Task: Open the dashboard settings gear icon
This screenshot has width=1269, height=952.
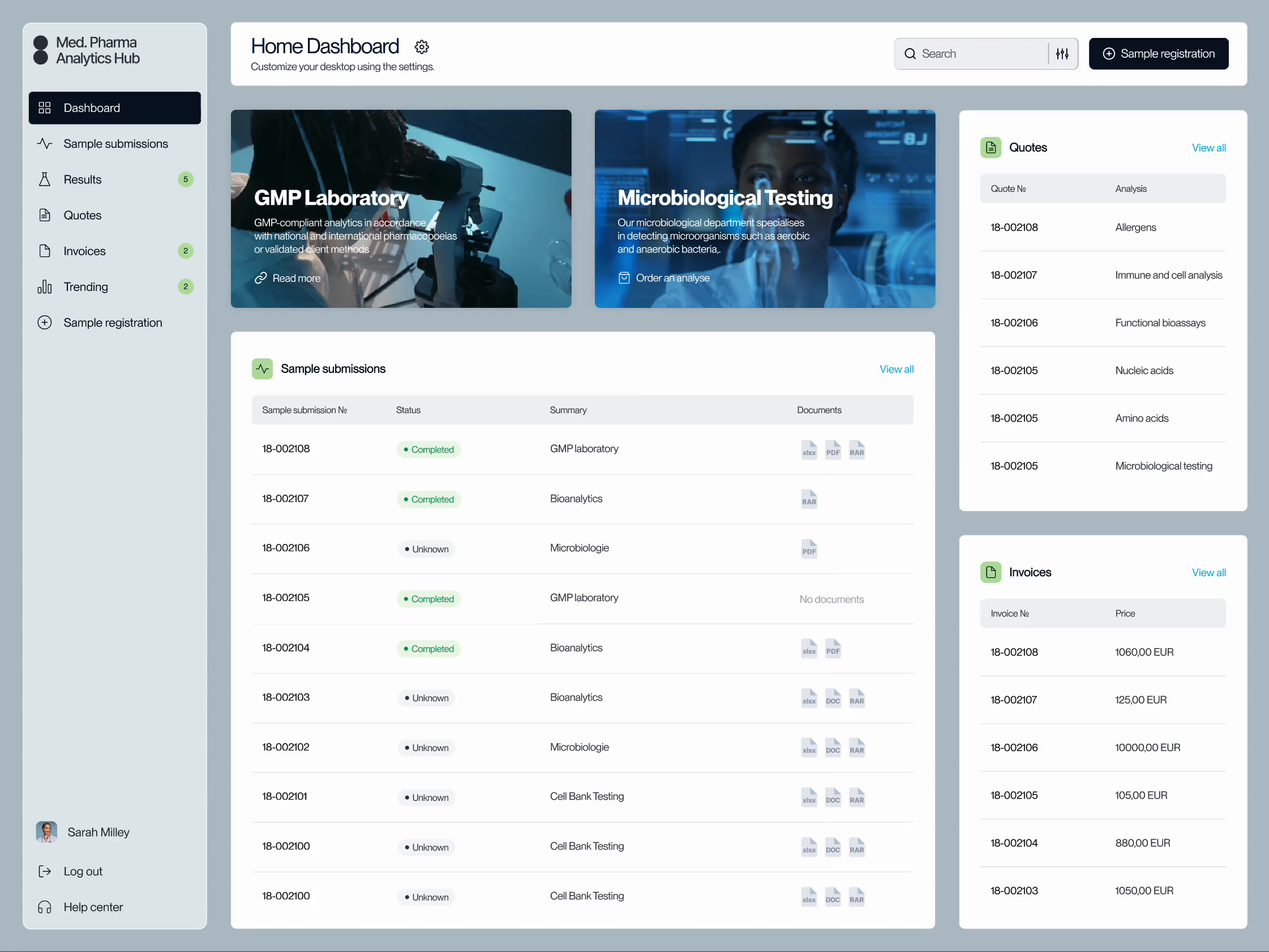Action: pos(422,46)
